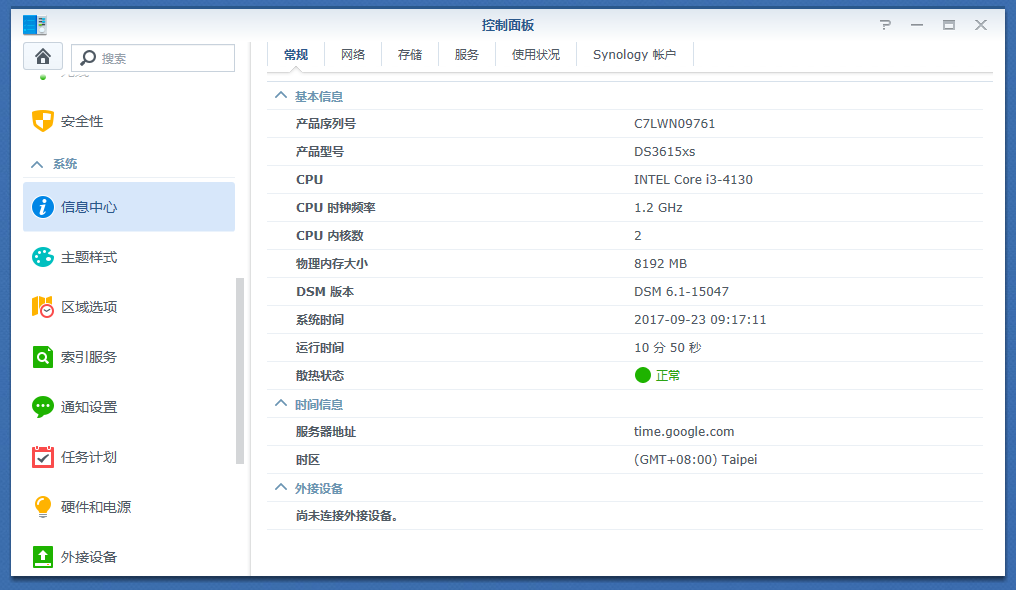1016x590 pixels.
Task: Collapse the 时间信息 section
Action: (x=279, y=404)
